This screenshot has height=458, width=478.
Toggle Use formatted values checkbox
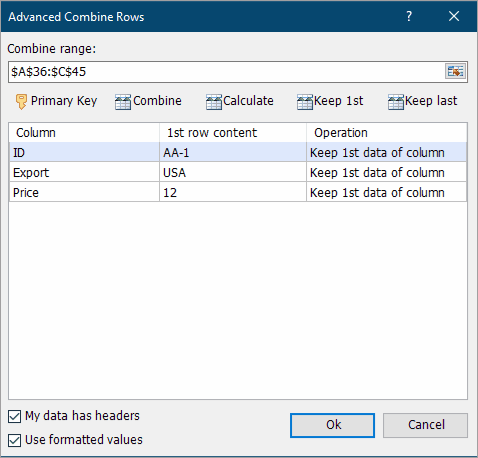14,440
